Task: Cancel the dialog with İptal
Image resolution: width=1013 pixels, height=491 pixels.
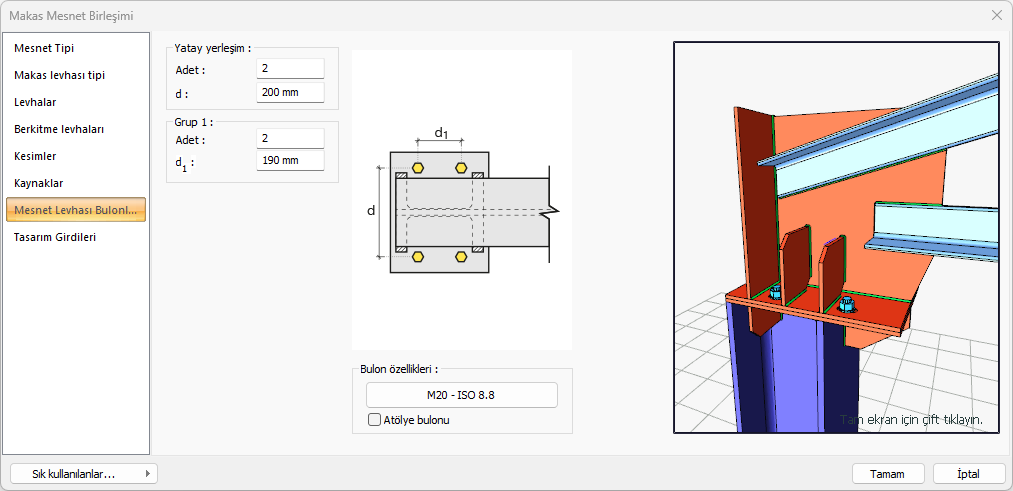Action: tap(968, 474)
